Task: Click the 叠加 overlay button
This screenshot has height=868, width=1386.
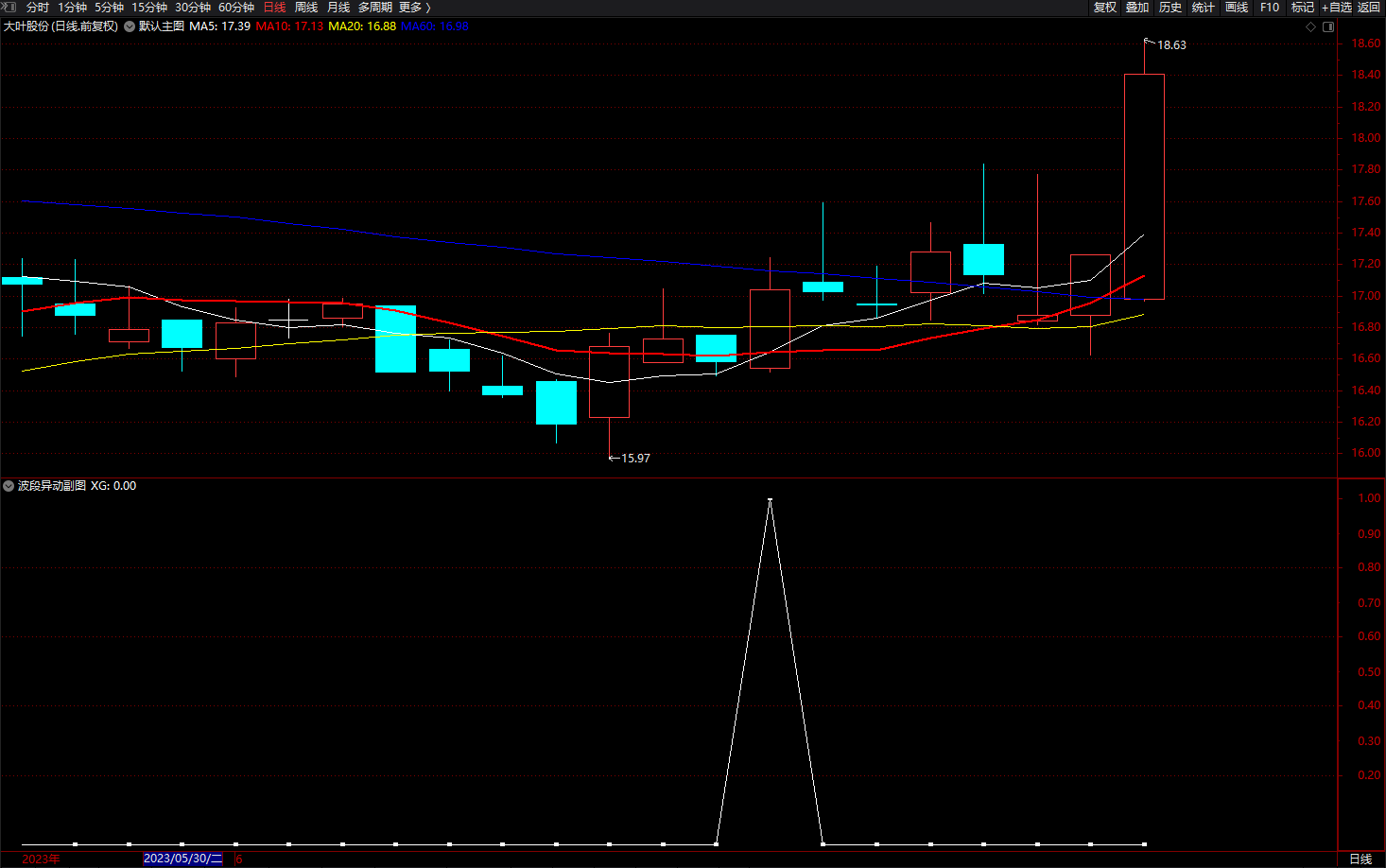Action: point(1137,8)
